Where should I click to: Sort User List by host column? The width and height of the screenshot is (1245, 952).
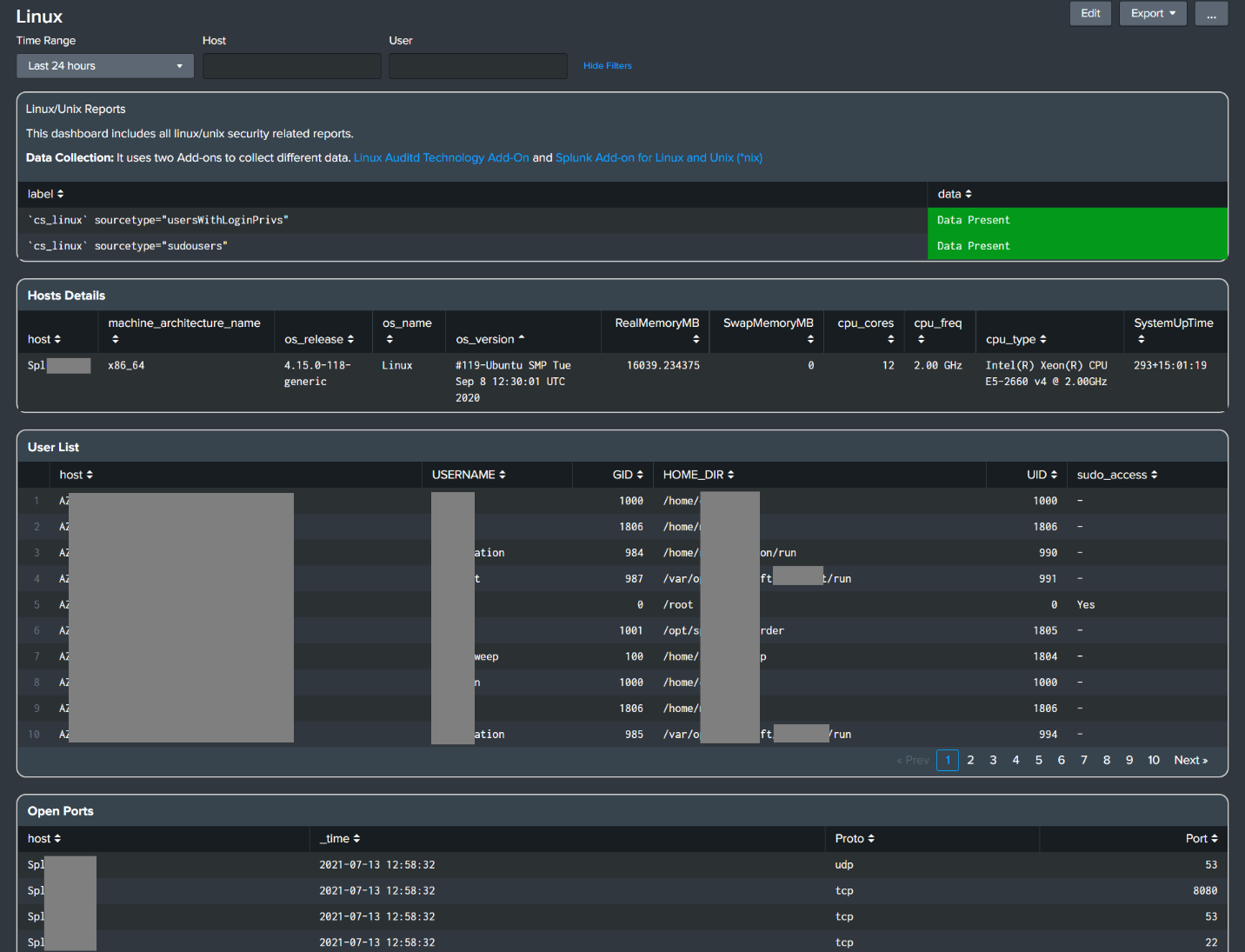77,475
